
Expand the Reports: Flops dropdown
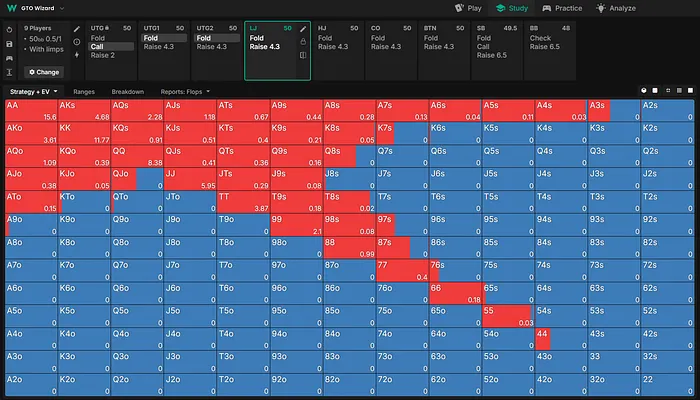tap(182, 91)
